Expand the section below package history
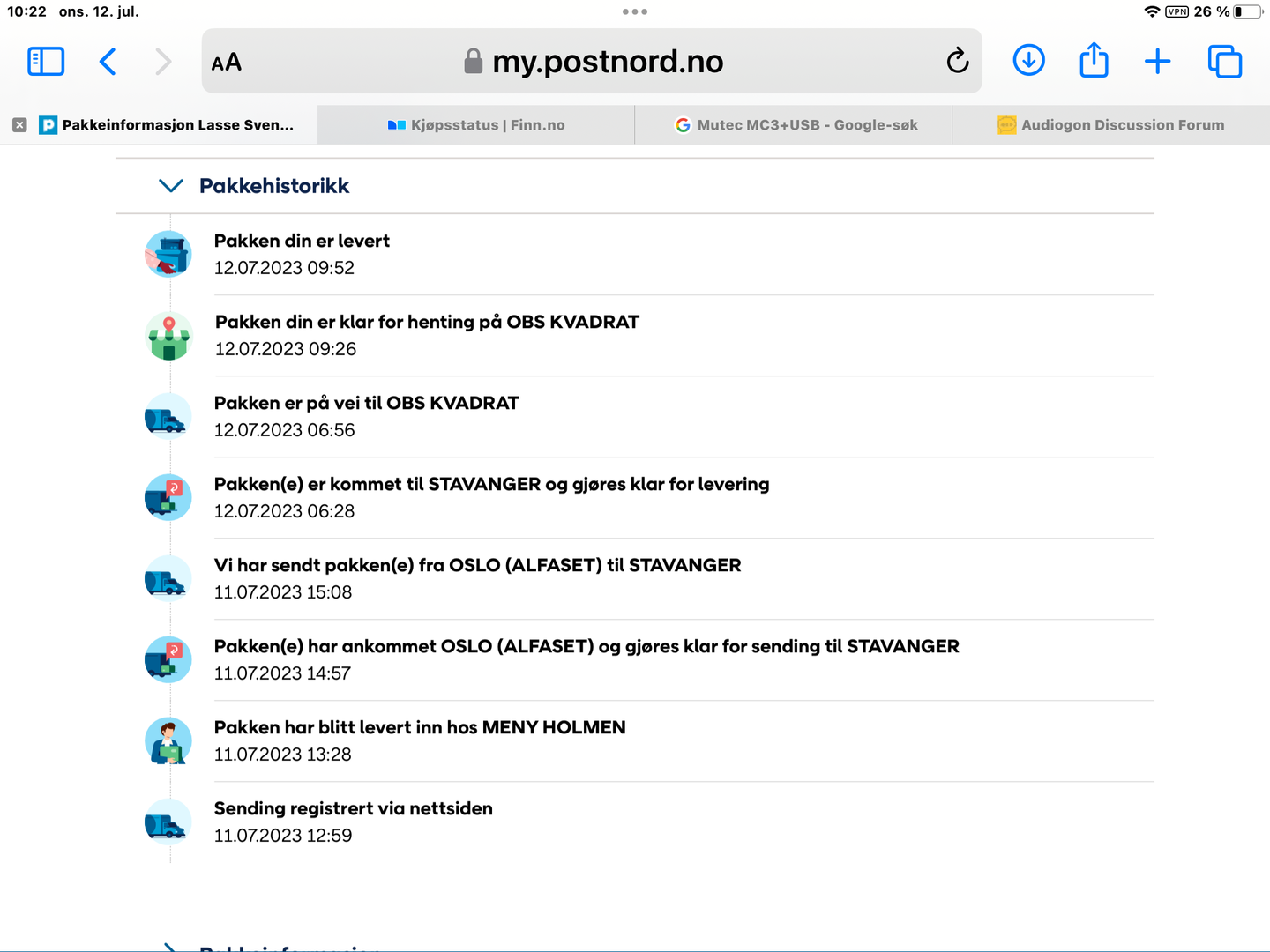 click(x=170, y=947)
